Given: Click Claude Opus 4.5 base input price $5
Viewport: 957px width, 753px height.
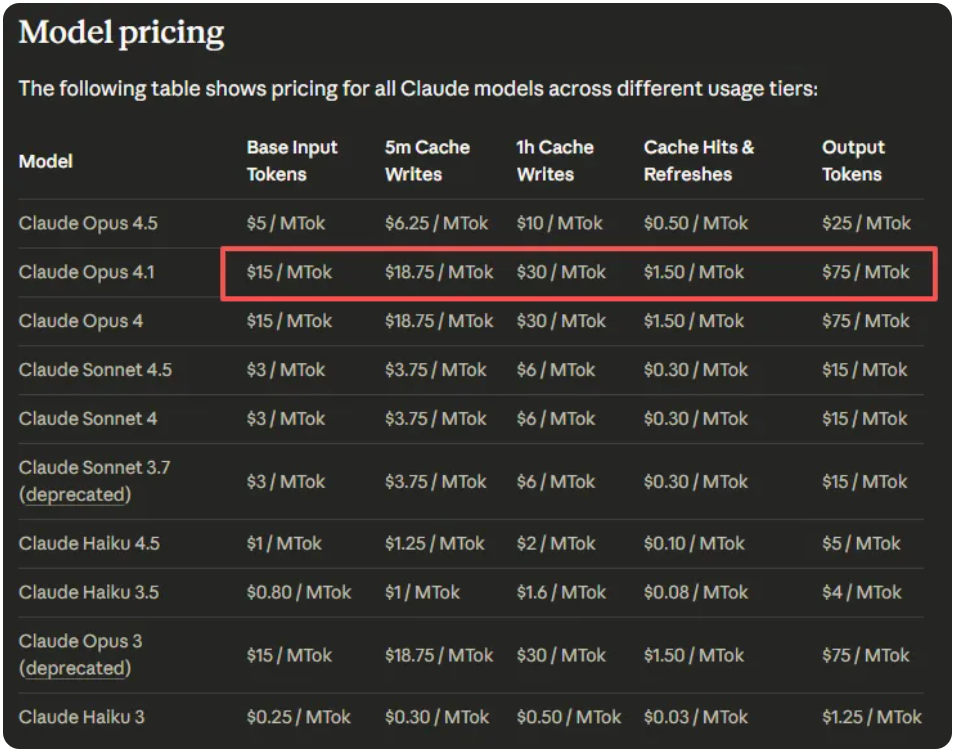Looking at the screenshot, I should 286,223.
